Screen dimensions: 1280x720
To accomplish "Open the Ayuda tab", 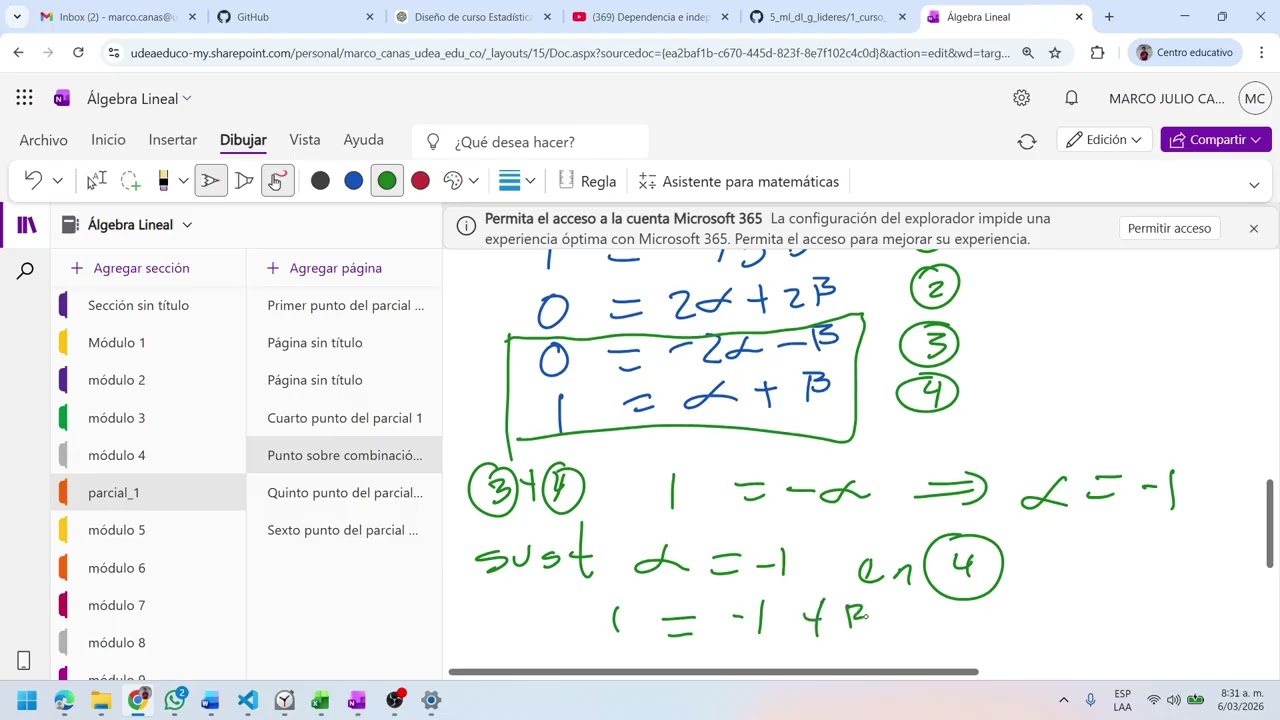I will click(x=363, y=140).
